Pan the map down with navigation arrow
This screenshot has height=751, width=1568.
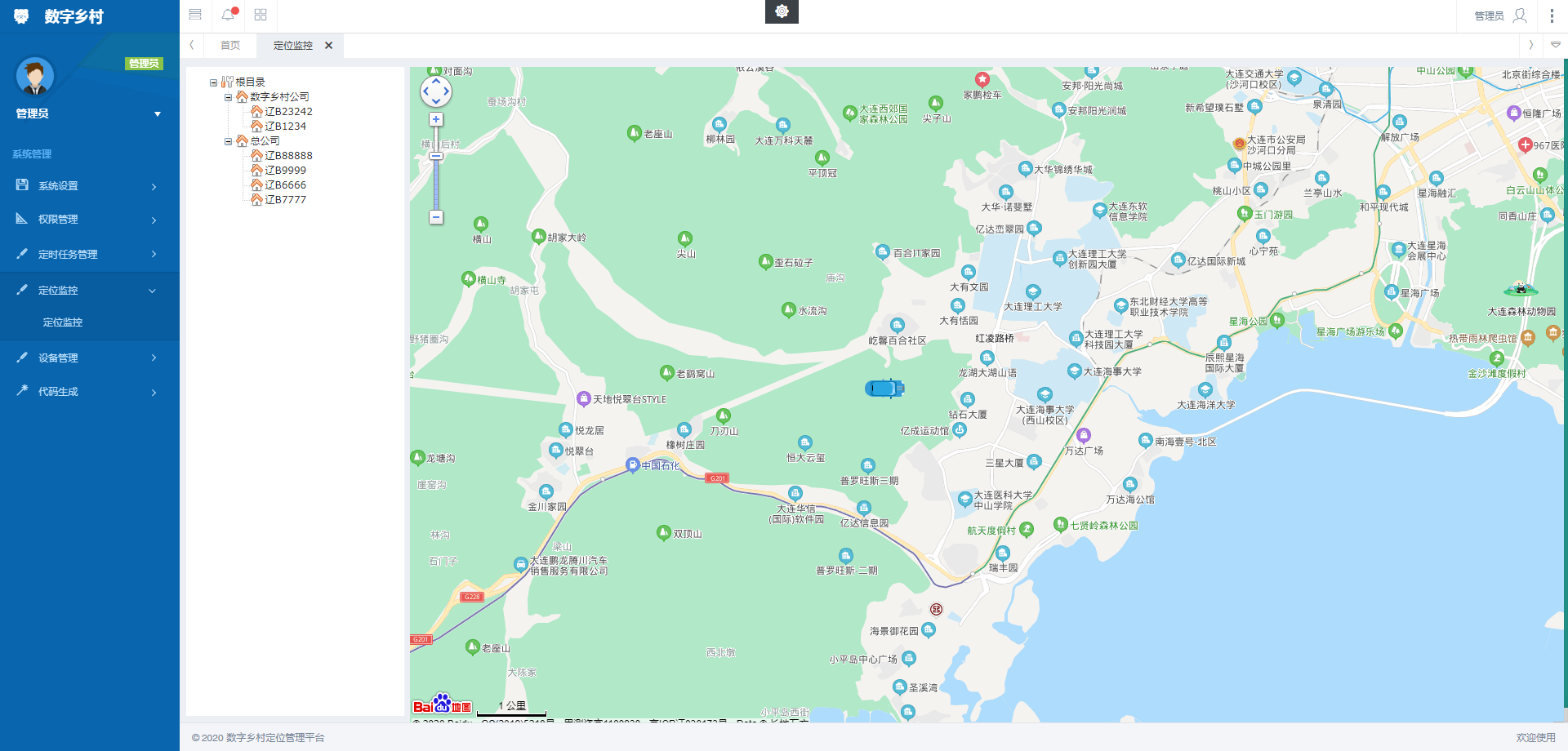click(436, 102)
